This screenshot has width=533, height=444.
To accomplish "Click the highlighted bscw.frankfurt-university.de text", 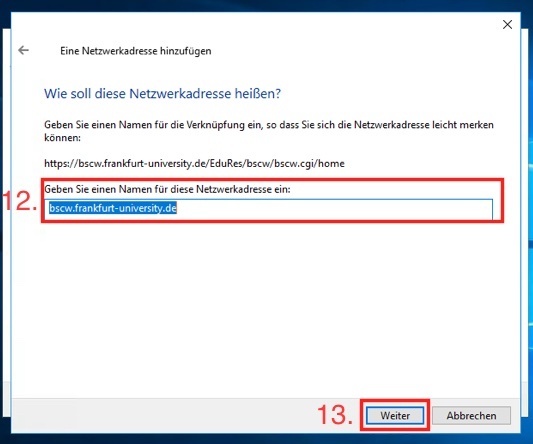I will [x=113, y=208].
